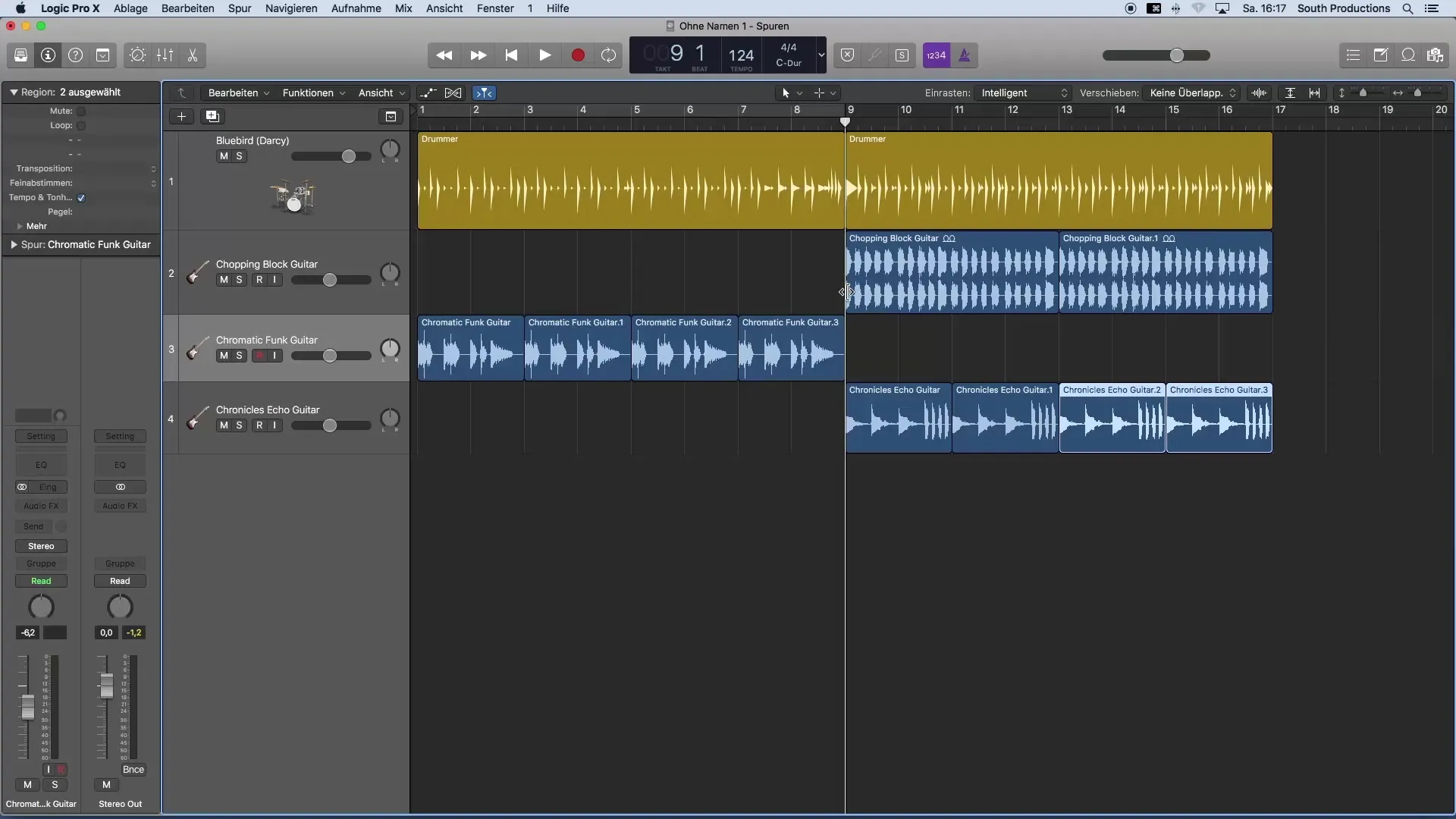The height and width of the screenshot is (819, 1456).
Task: Collapse the Region inspector triangle
Action: (14, 93)
